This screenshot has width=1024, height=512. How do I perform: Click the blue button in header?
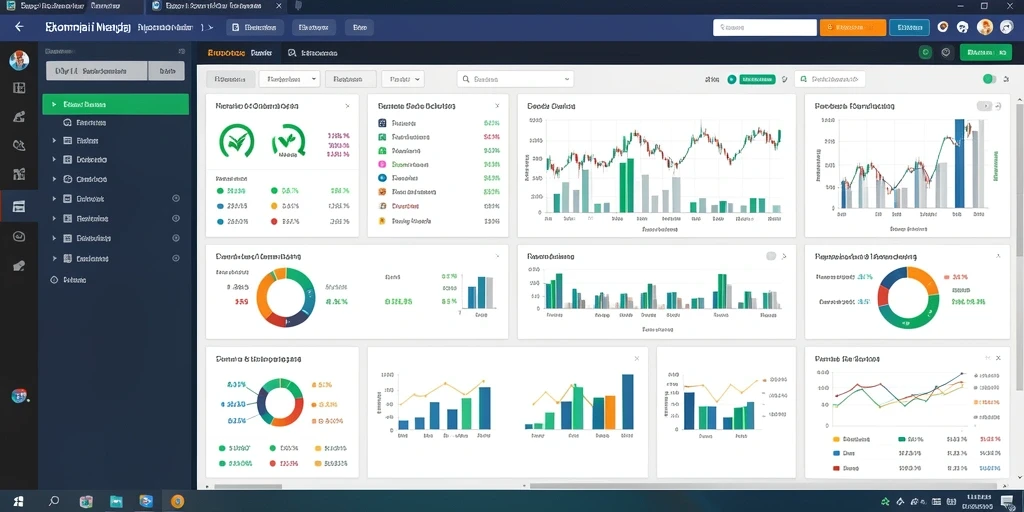[909, 27]
